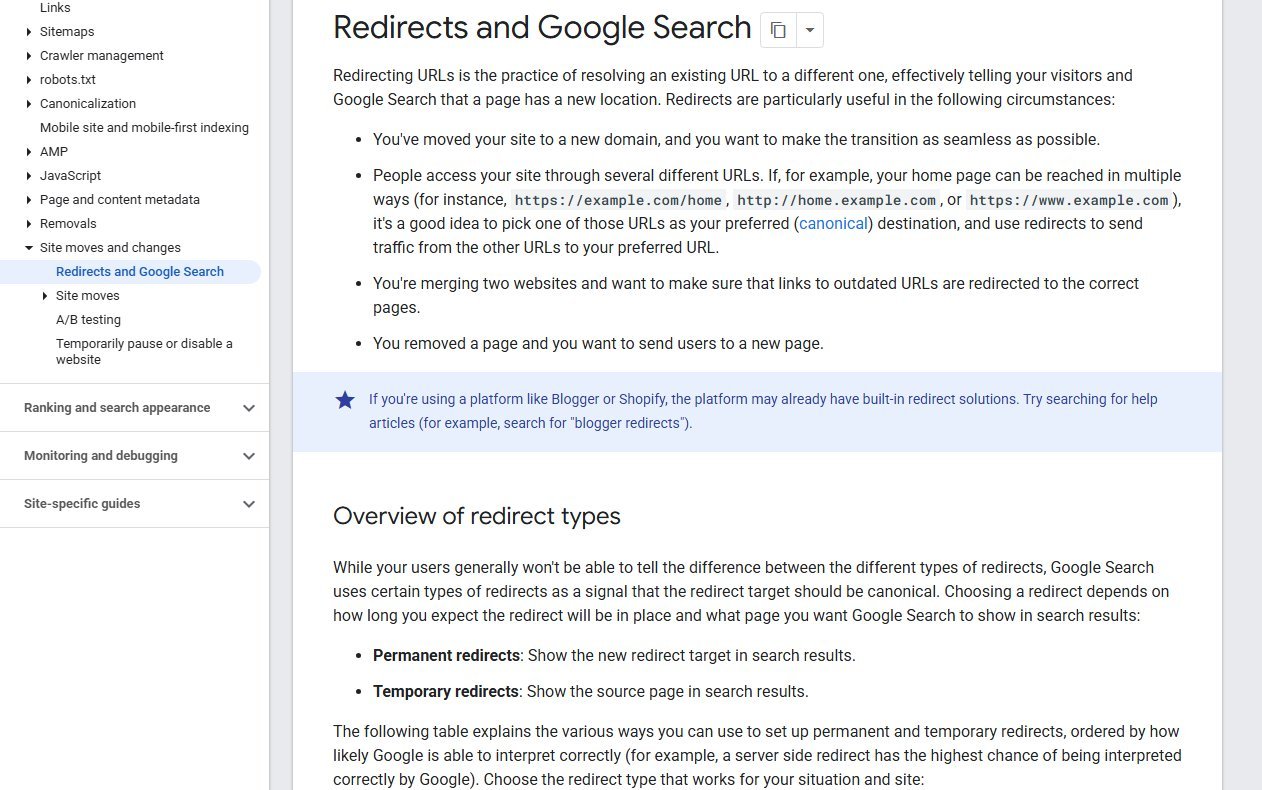Click the Temporary redirects bold text
Screen dimensions: 1262x790
click(446, 692)
